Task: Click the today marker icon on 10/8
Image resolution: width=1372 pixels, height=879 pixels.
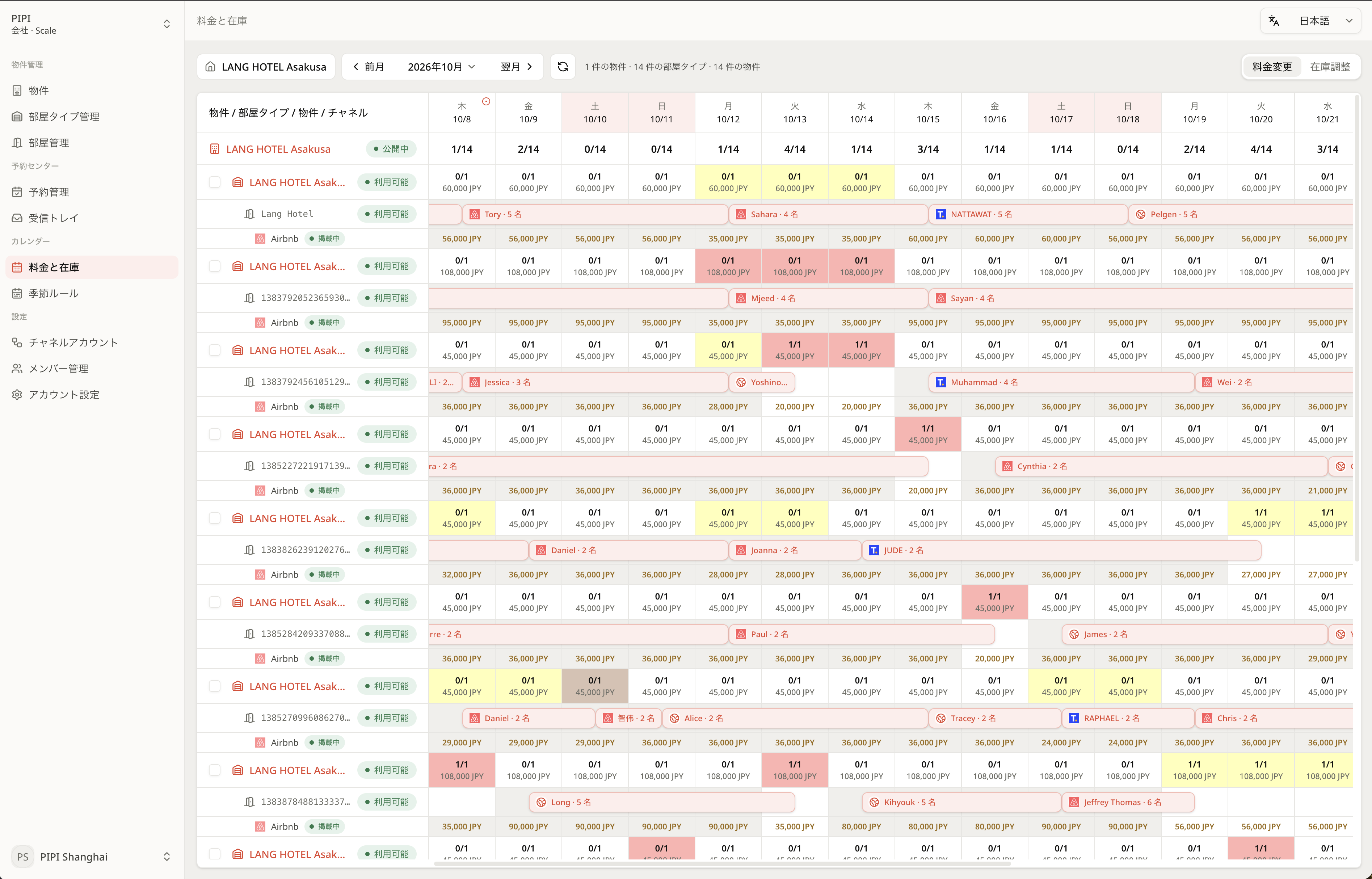Action: tap(486, 102)
